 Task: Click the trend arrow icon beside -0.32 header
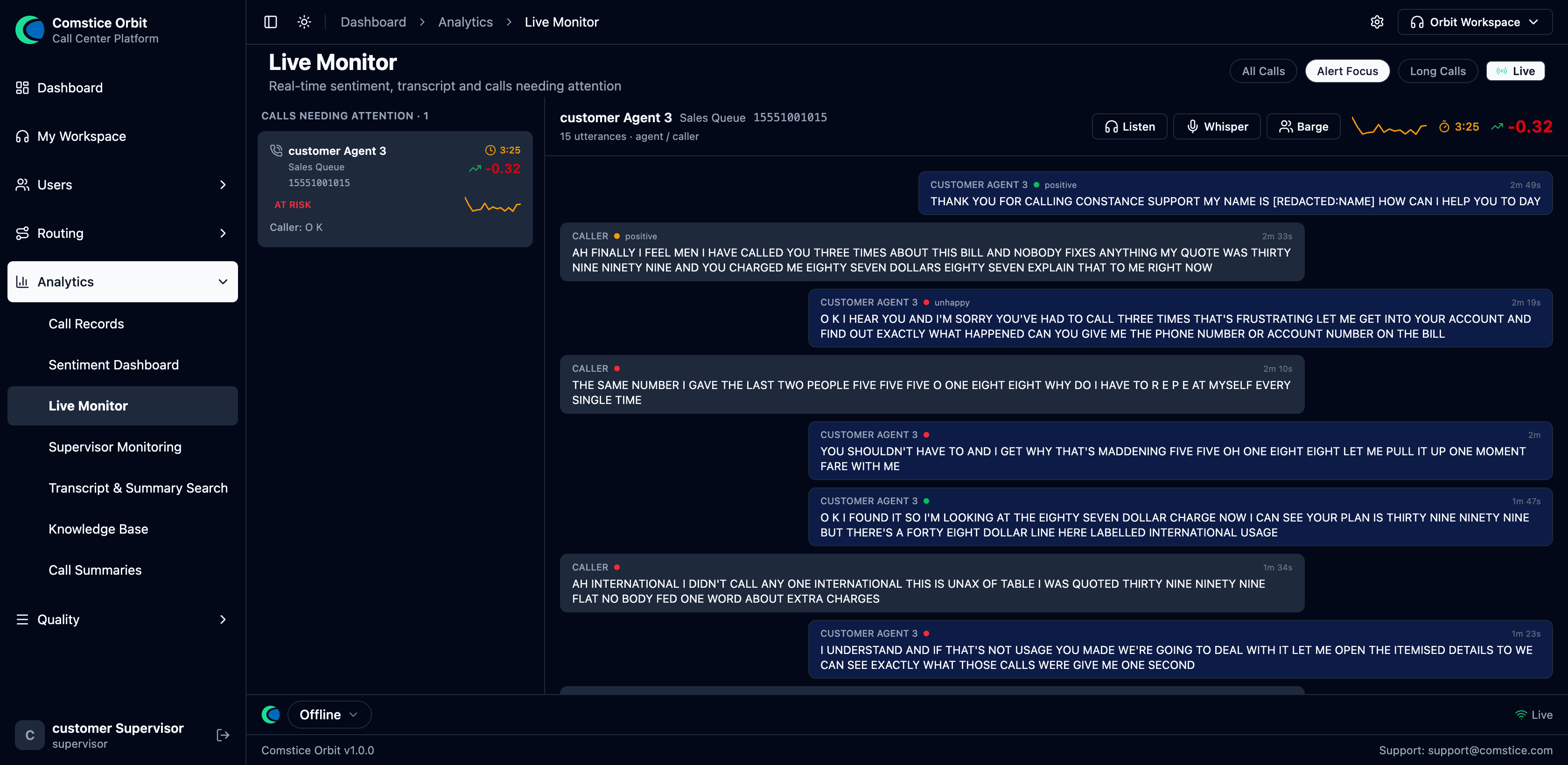click(x=1497, y=126)
